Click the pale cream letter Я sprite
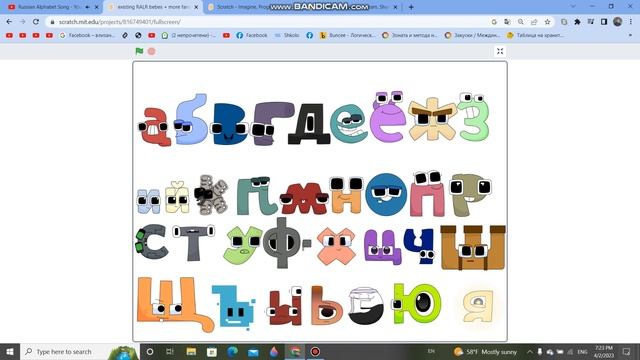This screenshot has width=640, height=360. point(478,306)
